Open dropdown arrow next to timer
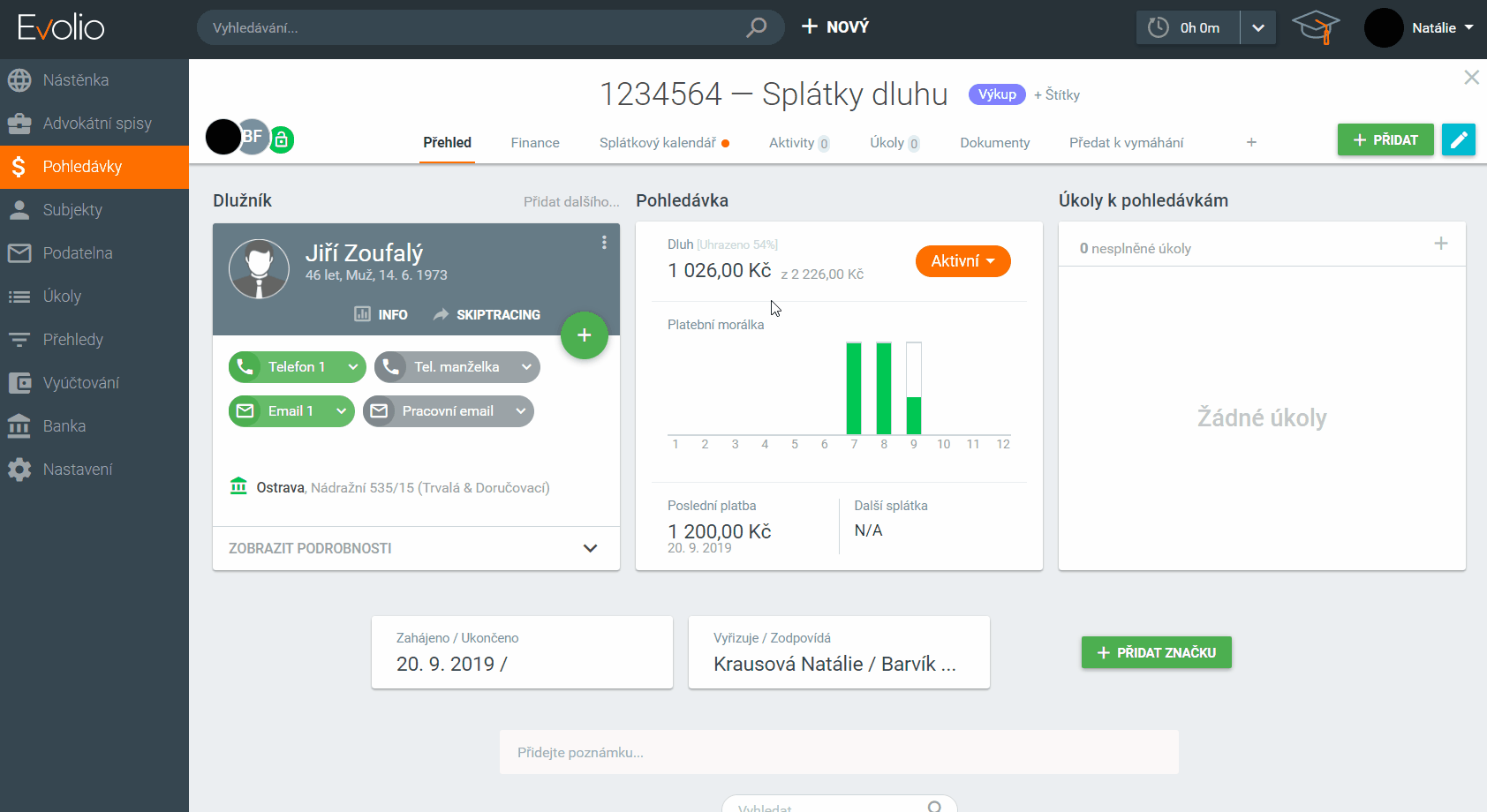This screenshot has width=1487, height=812. point(1258,27)
